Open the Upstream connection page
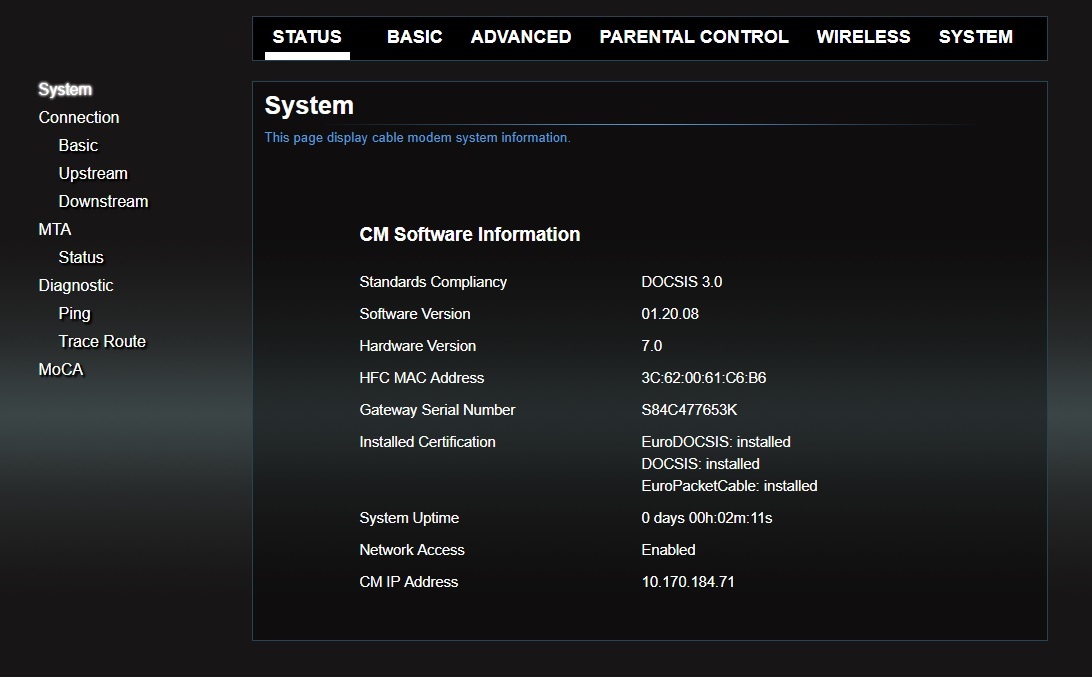 tap(93, 173)
